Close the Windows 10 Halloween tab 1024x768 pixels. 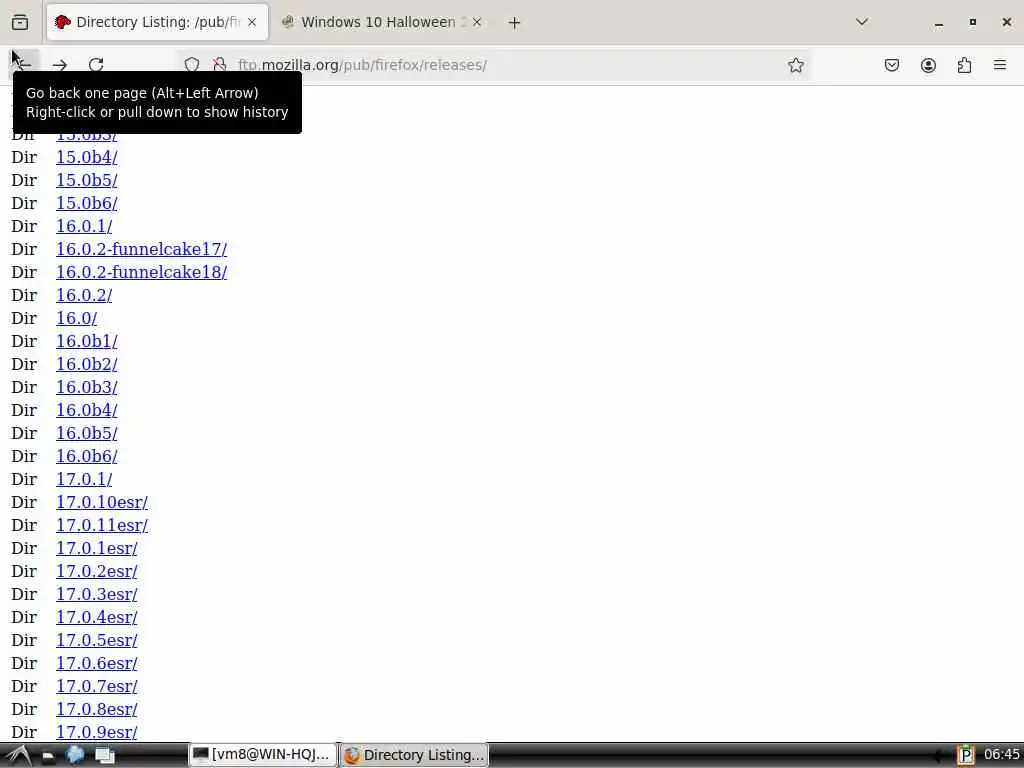(x=477, y=22)
